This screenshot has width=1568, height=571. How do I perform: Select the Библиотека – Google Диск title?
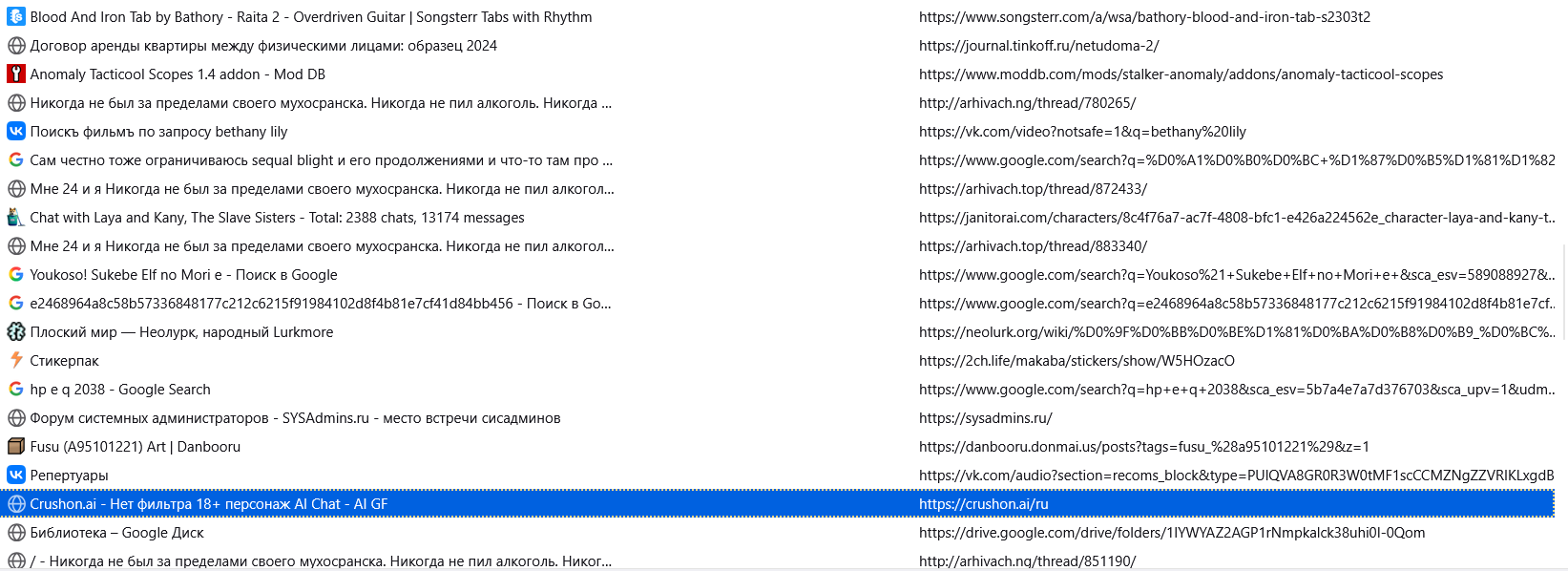tap(116, 533)
